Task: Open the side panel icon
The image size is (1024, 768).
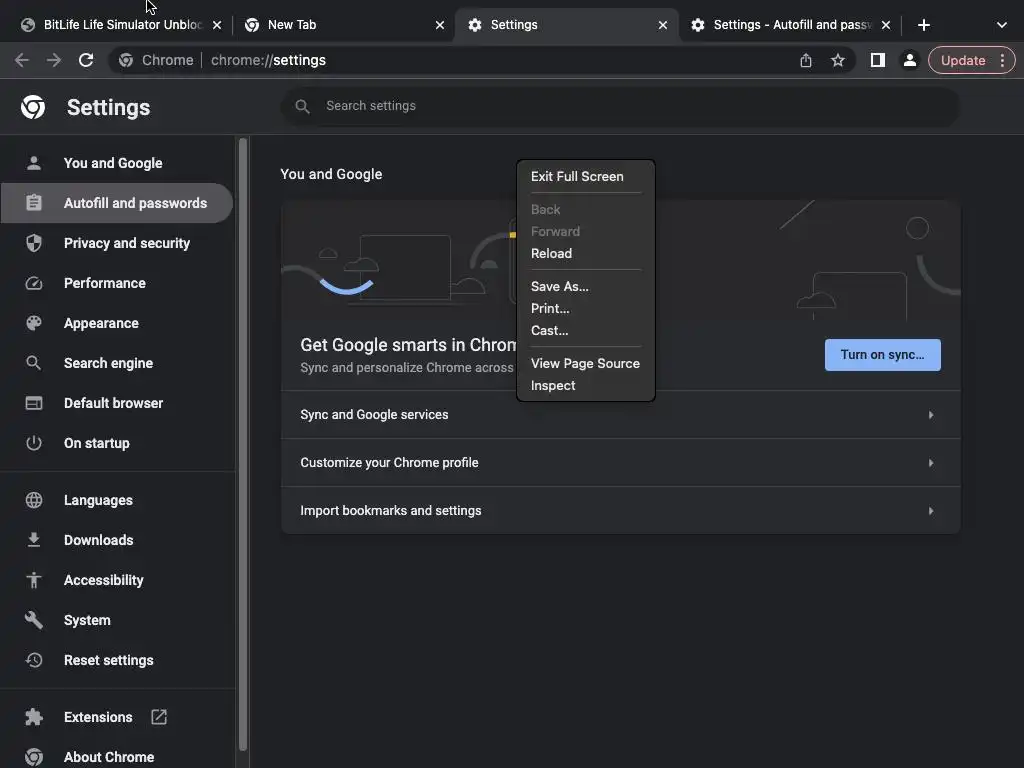Action: (877, 60)
